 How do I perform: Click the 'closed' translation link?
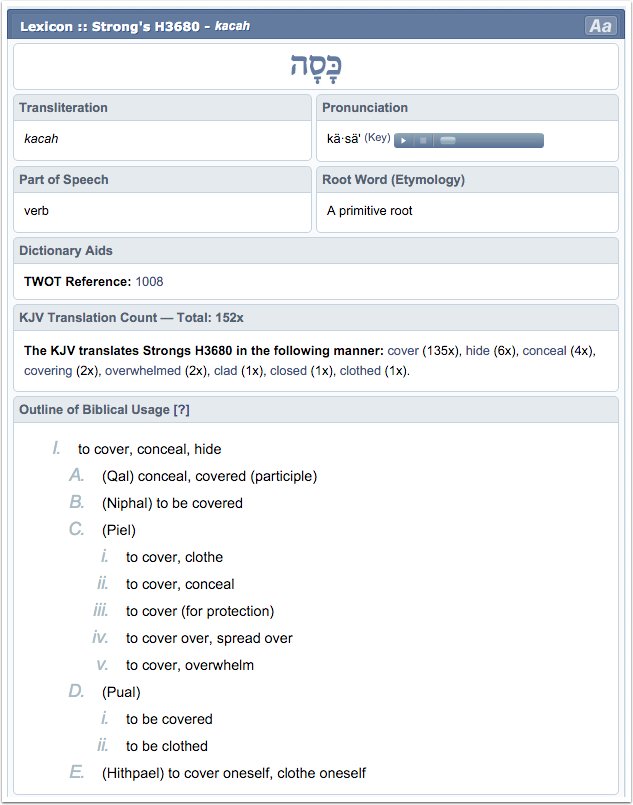click(x=289, y=370)
